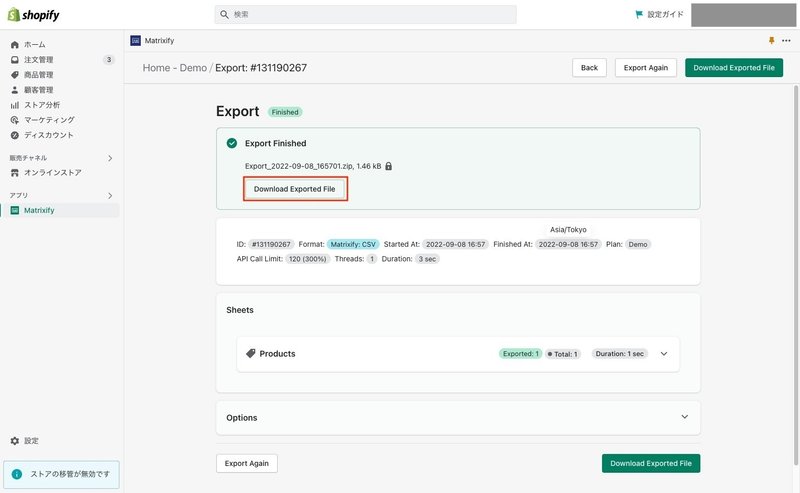
Task: Click the orders count badge 3
Action: click(x=109, y=60)
